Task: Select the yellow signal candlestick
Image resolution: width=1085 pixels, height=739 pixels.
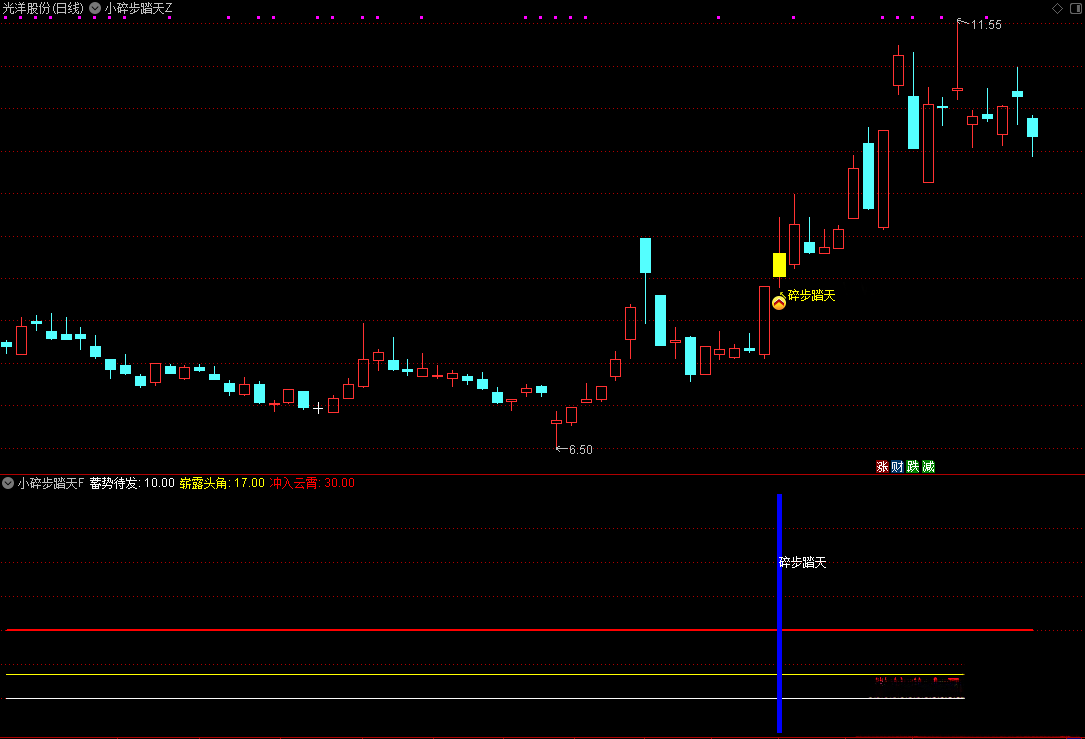Action: coord(779,265)
